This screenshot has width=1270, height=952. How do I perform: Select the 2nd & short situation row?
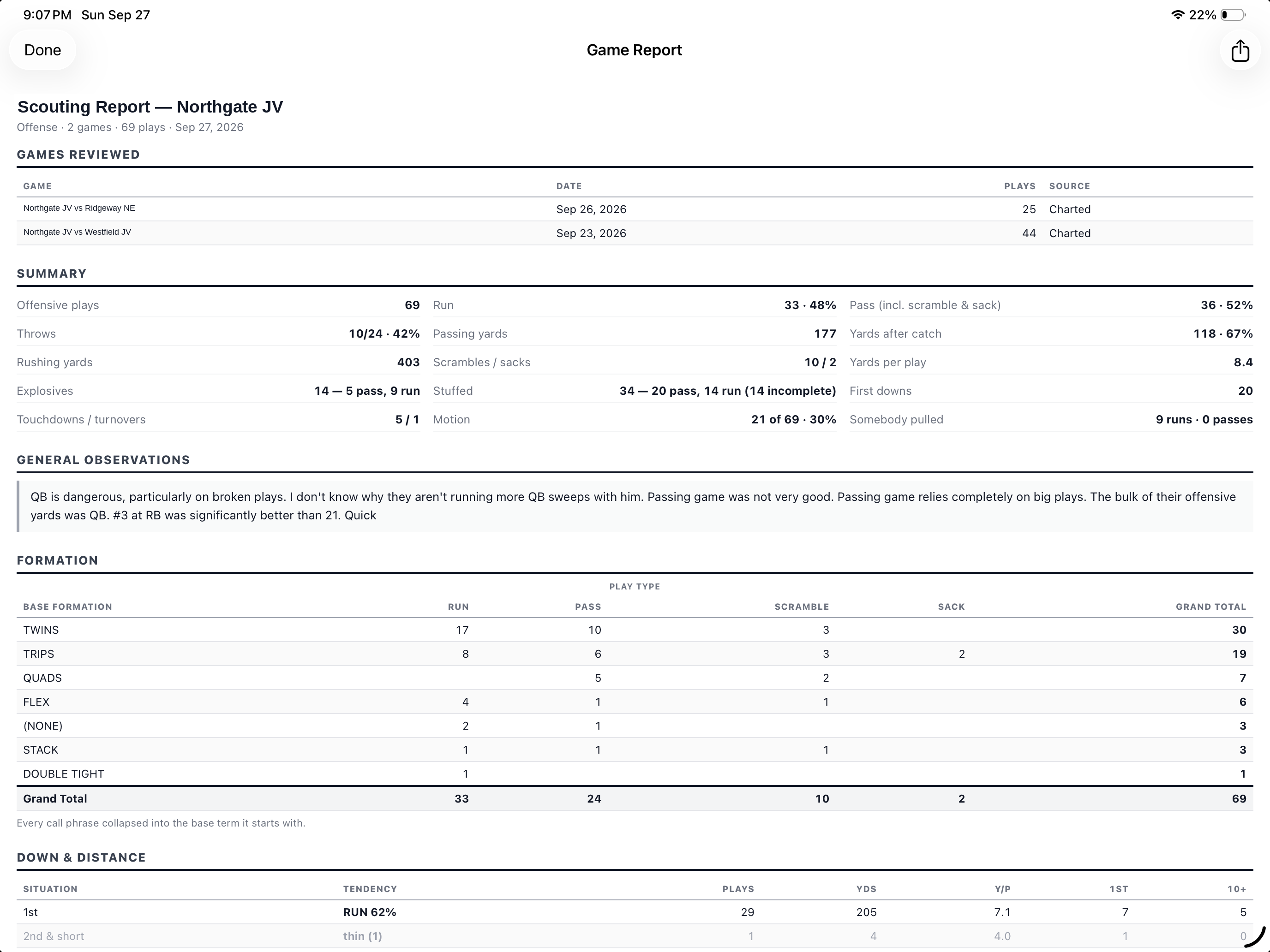pos(635,936)
